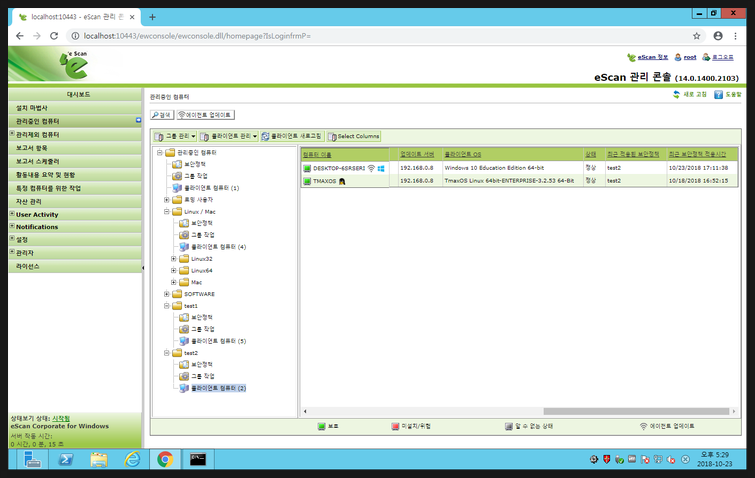The height and width of the screenshot is (478, 755).
Task: Click policy icon under test1
Action: click(x=184, y=318)
